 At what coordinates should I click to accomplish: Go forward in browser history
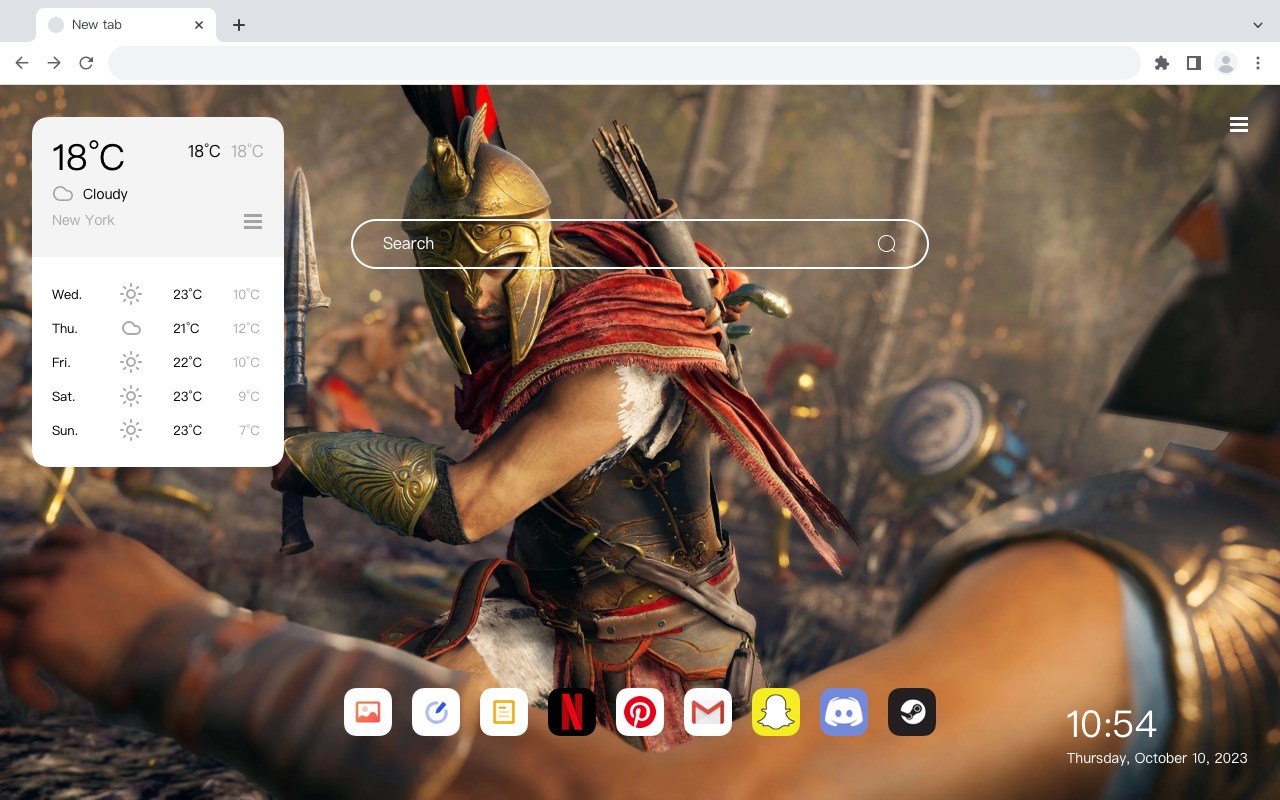pyautogui.click(x=54, y=63)
